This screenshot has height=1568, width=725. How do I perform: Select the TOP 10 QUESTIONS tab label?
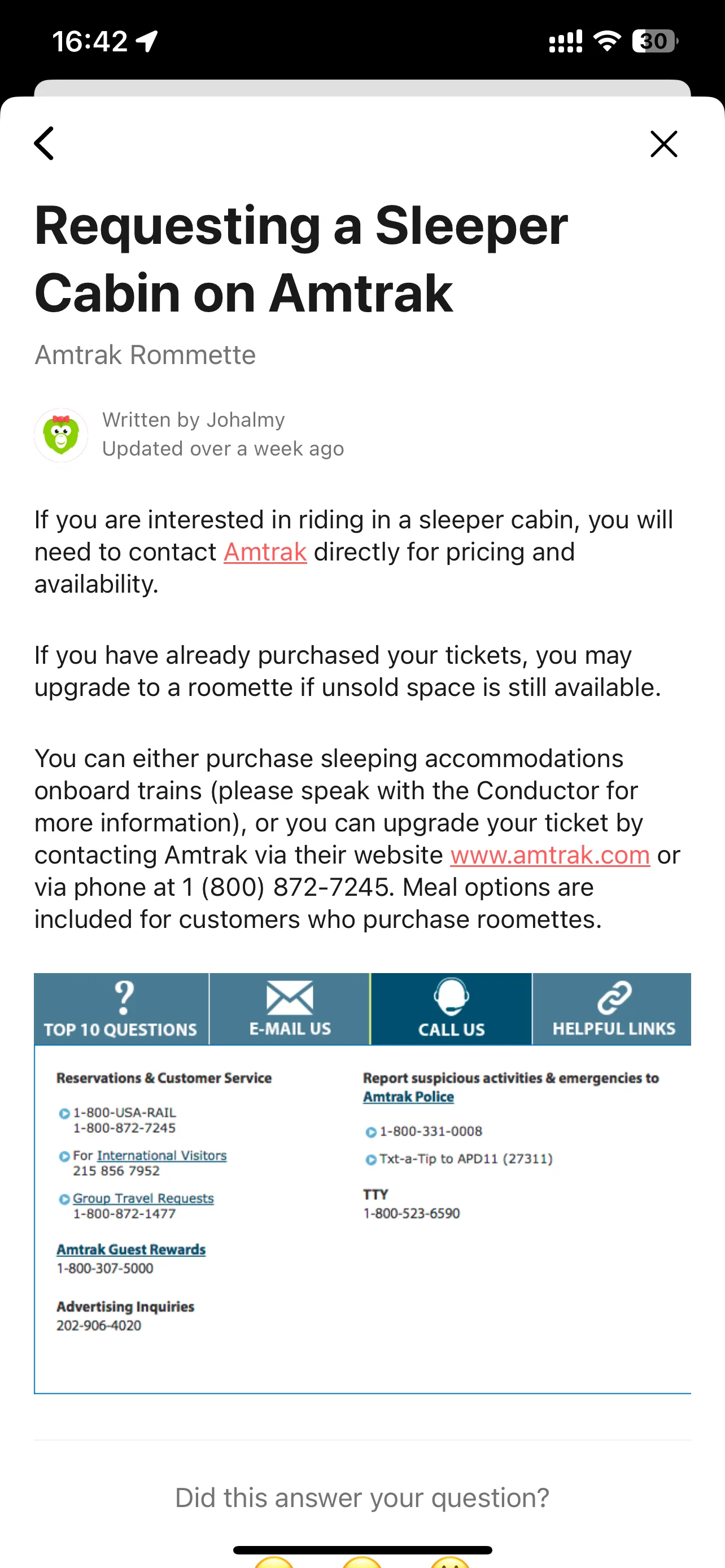tap(120, 1030)
